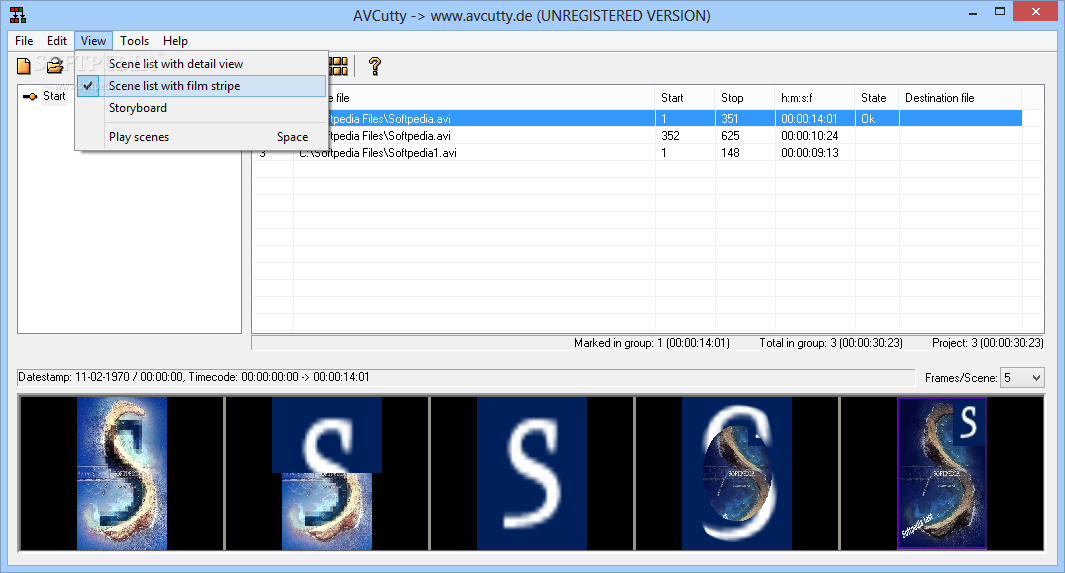Click the storyboard grid toolbar icon

pyautogui.click(x=338, y=66)
